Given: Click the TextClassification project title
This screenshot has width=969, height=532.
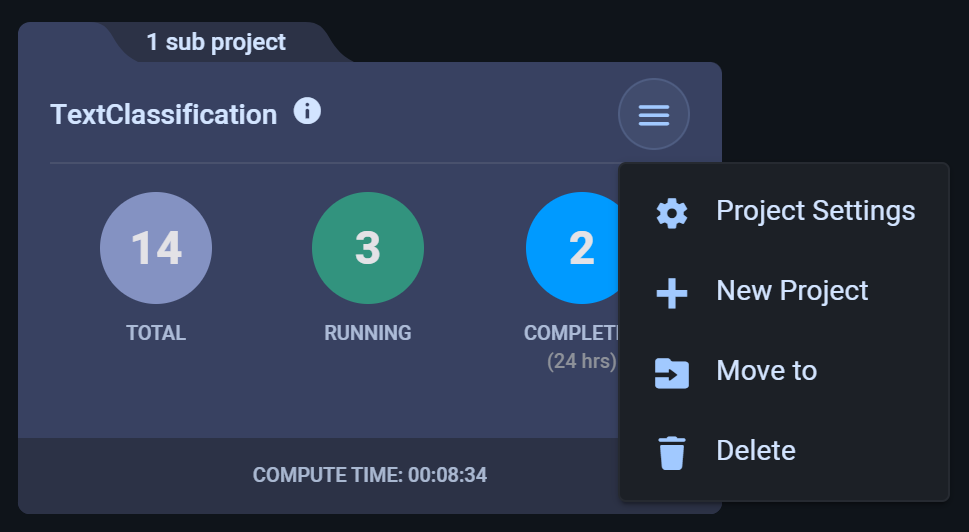Looking at the screenshot, I should coord(164,115).
